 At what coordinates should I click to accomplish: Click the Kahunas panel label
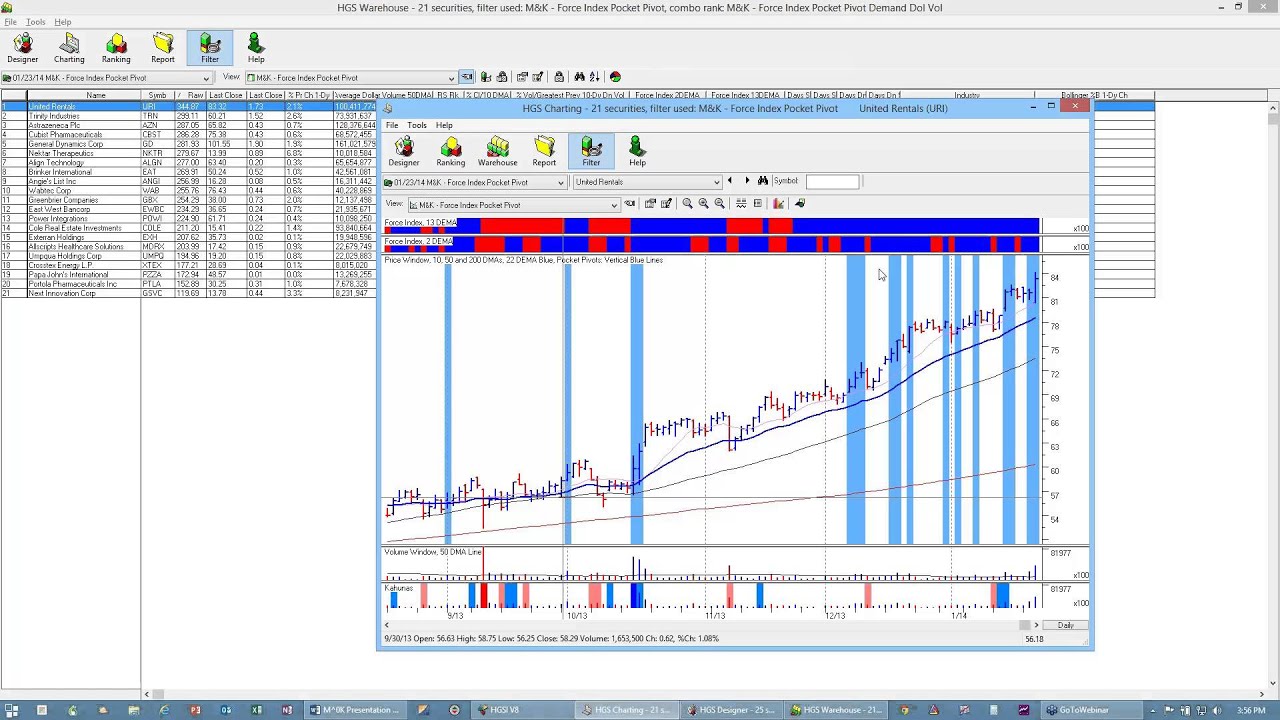click(x=399, y=588)
